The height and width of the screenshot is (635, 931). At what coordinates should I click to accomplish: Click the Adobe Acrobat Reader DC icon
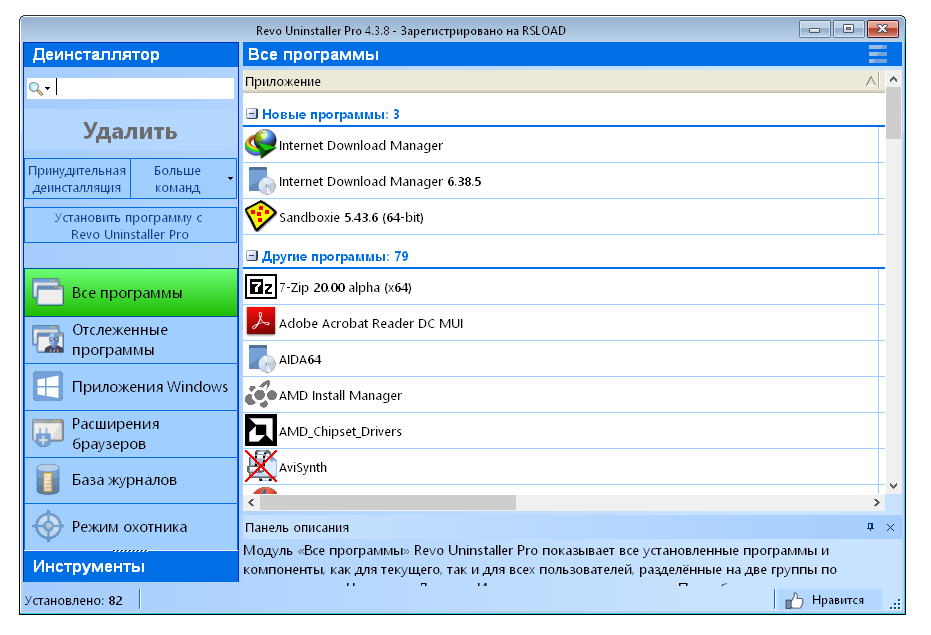pos(259,322)
